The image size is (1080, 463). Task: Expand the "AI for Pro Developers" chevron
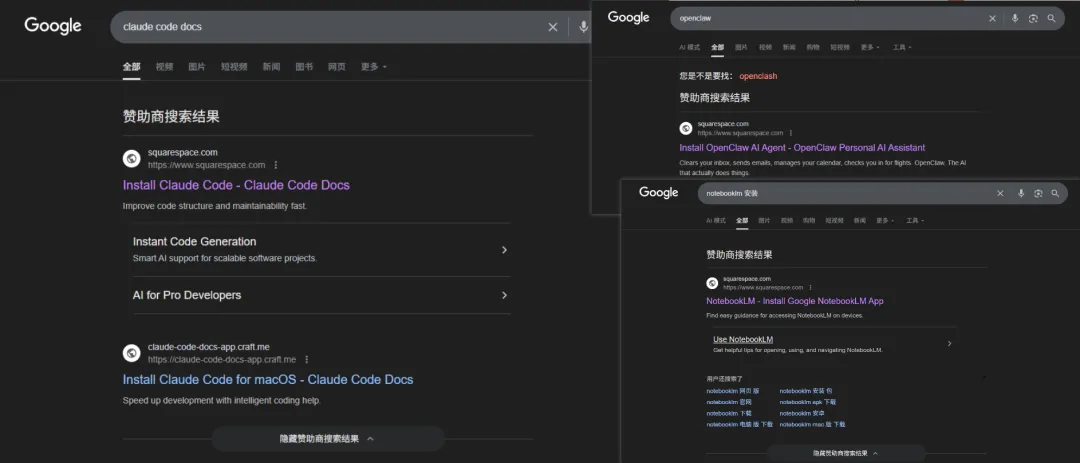504,295
